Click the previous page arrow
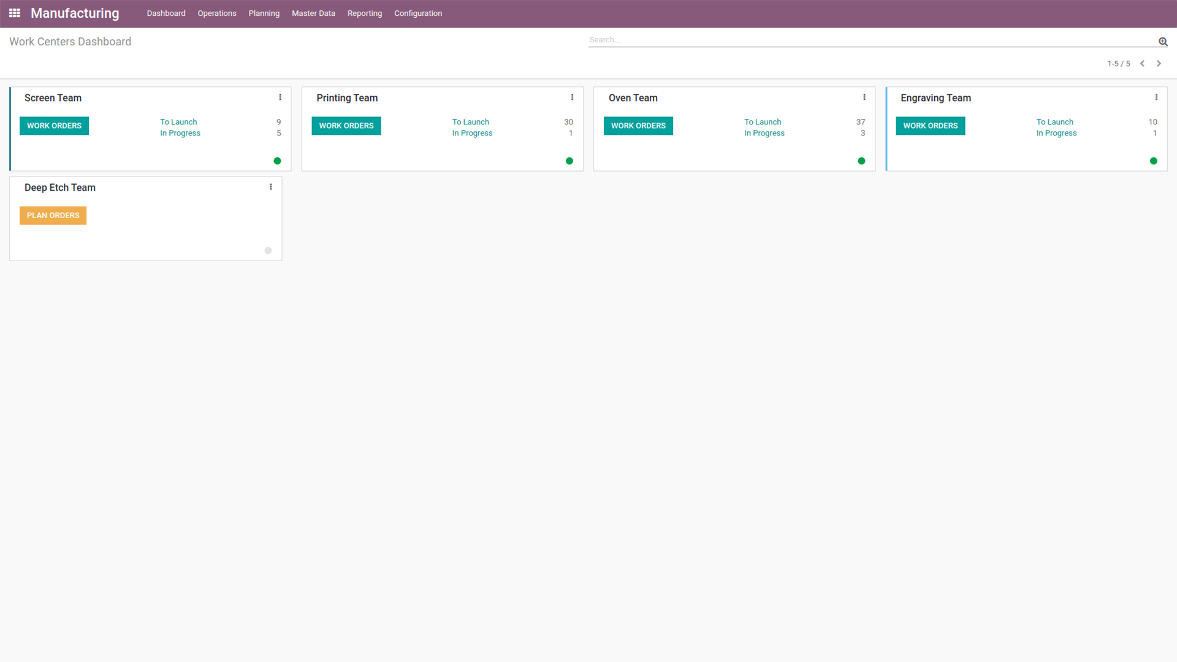 point(1143,62)
